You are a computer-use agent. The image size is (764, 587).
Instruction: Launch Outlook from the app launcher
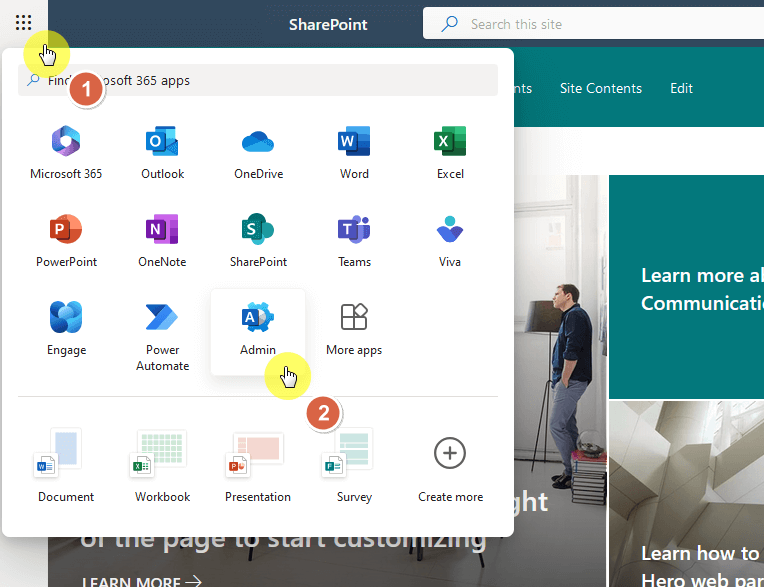tap(162, 152)
